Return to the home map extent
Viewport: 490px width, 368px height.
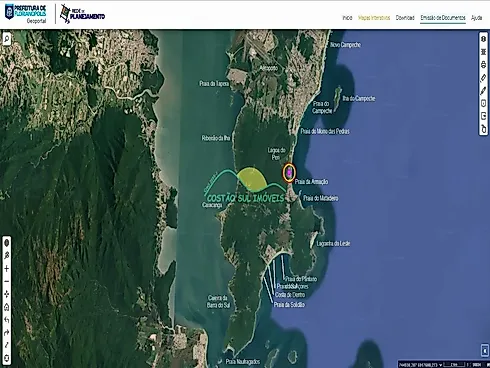[6, 307]
